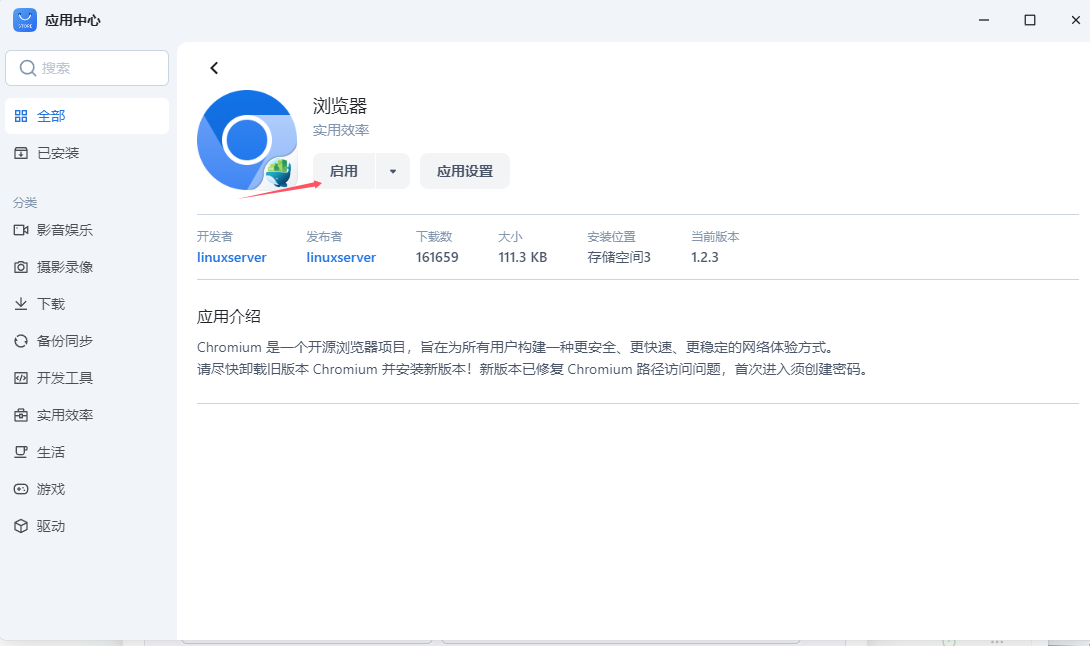This screenshot has width=1090, height=646.
Task: Click the camera icon for 摄影录像
Action: [21, 267]
